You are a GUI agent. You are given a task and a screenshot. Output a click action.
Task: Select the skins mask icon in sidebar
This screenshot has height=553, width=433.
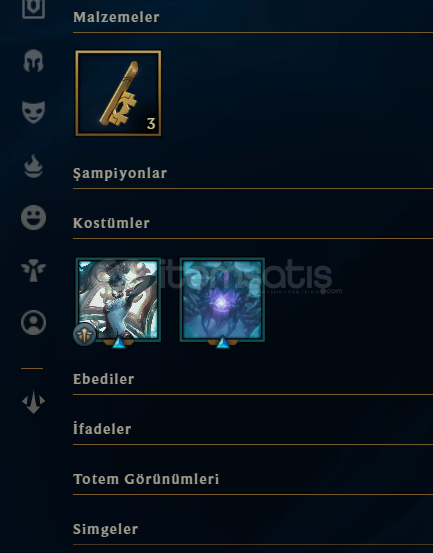click(x=33, y=112)
